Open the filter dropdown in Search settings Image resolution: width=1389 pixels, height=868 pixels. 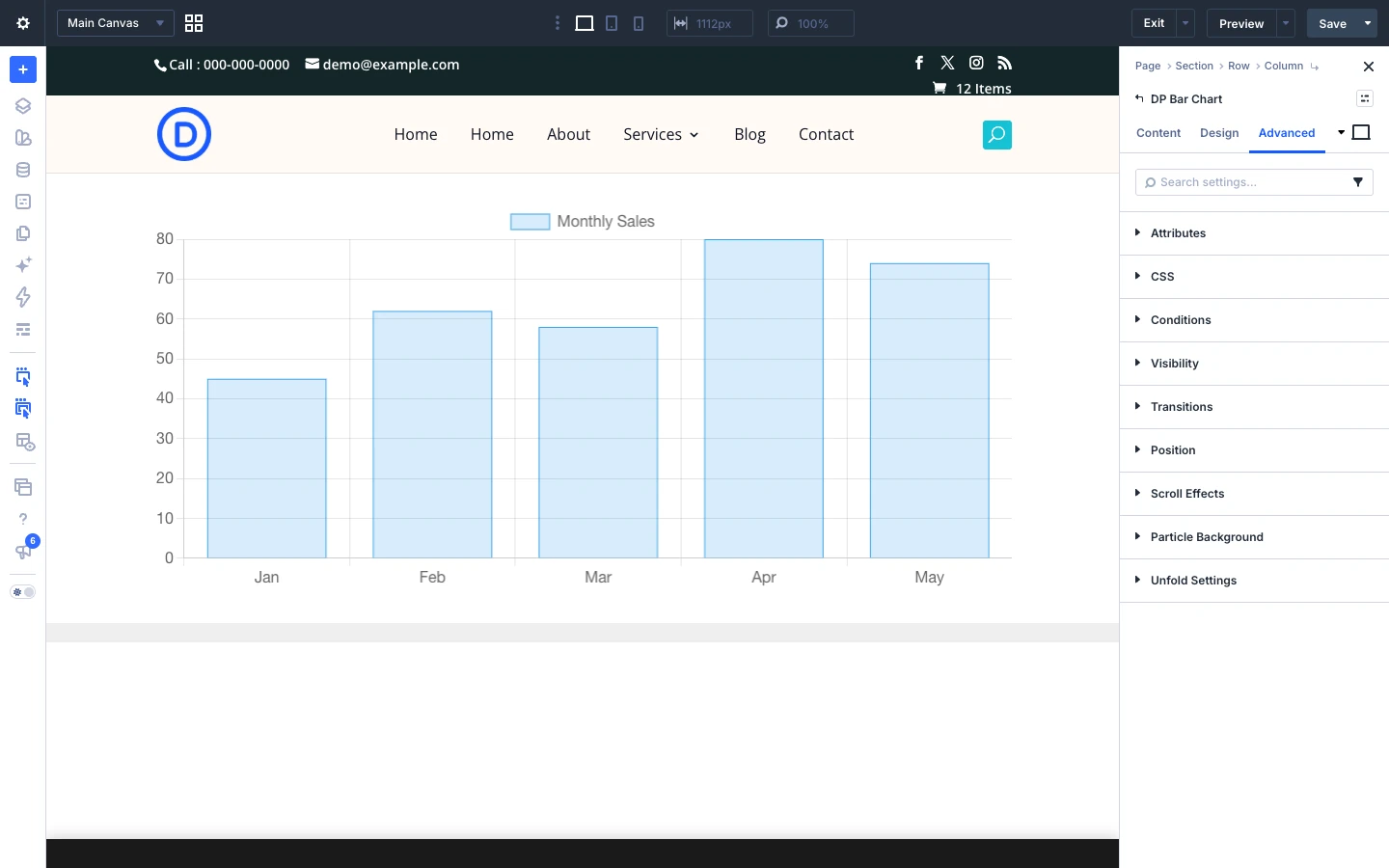pos(1358,182)
